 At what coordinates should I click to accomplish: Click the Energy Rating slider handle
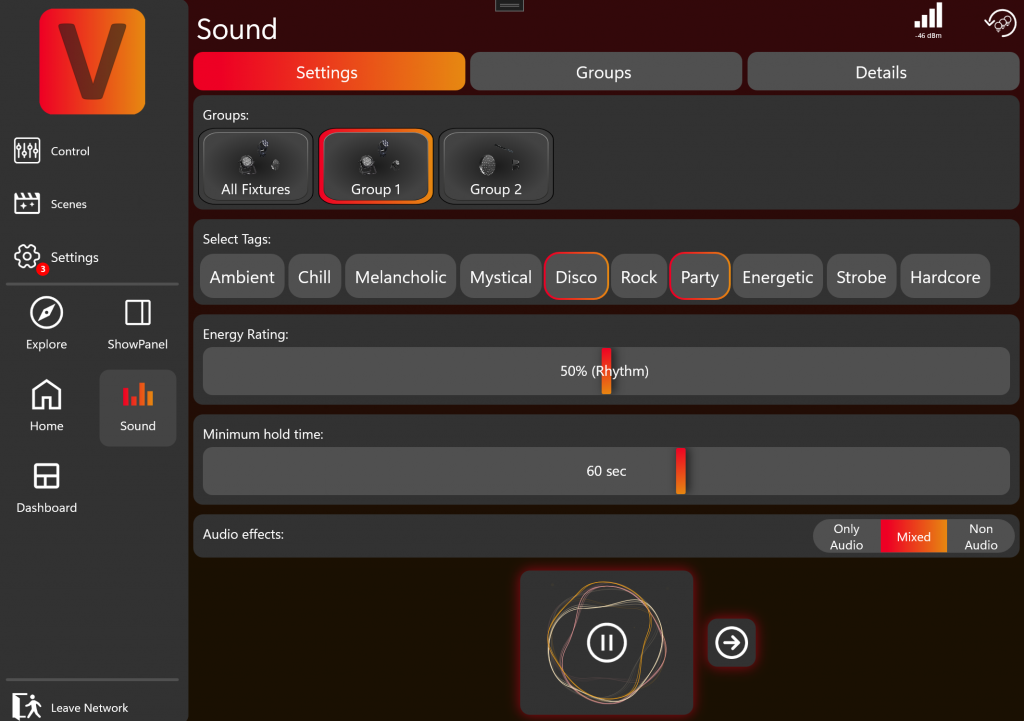606,371
